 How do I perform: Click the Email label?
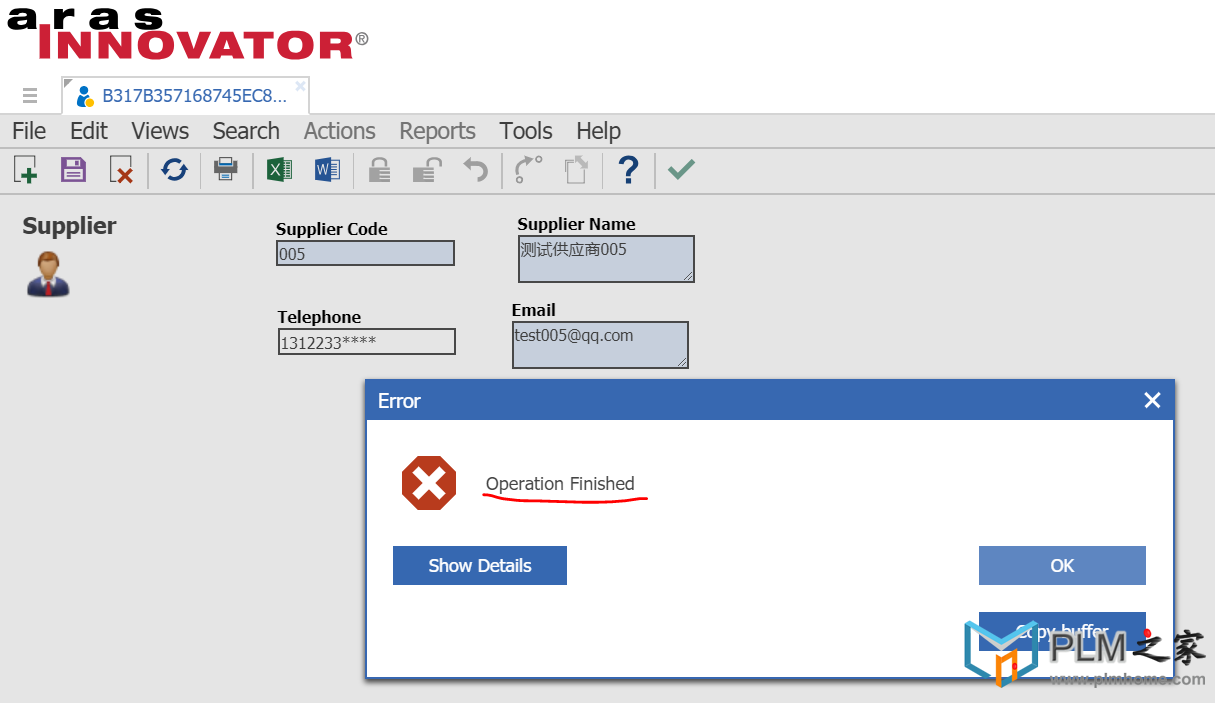534,310
